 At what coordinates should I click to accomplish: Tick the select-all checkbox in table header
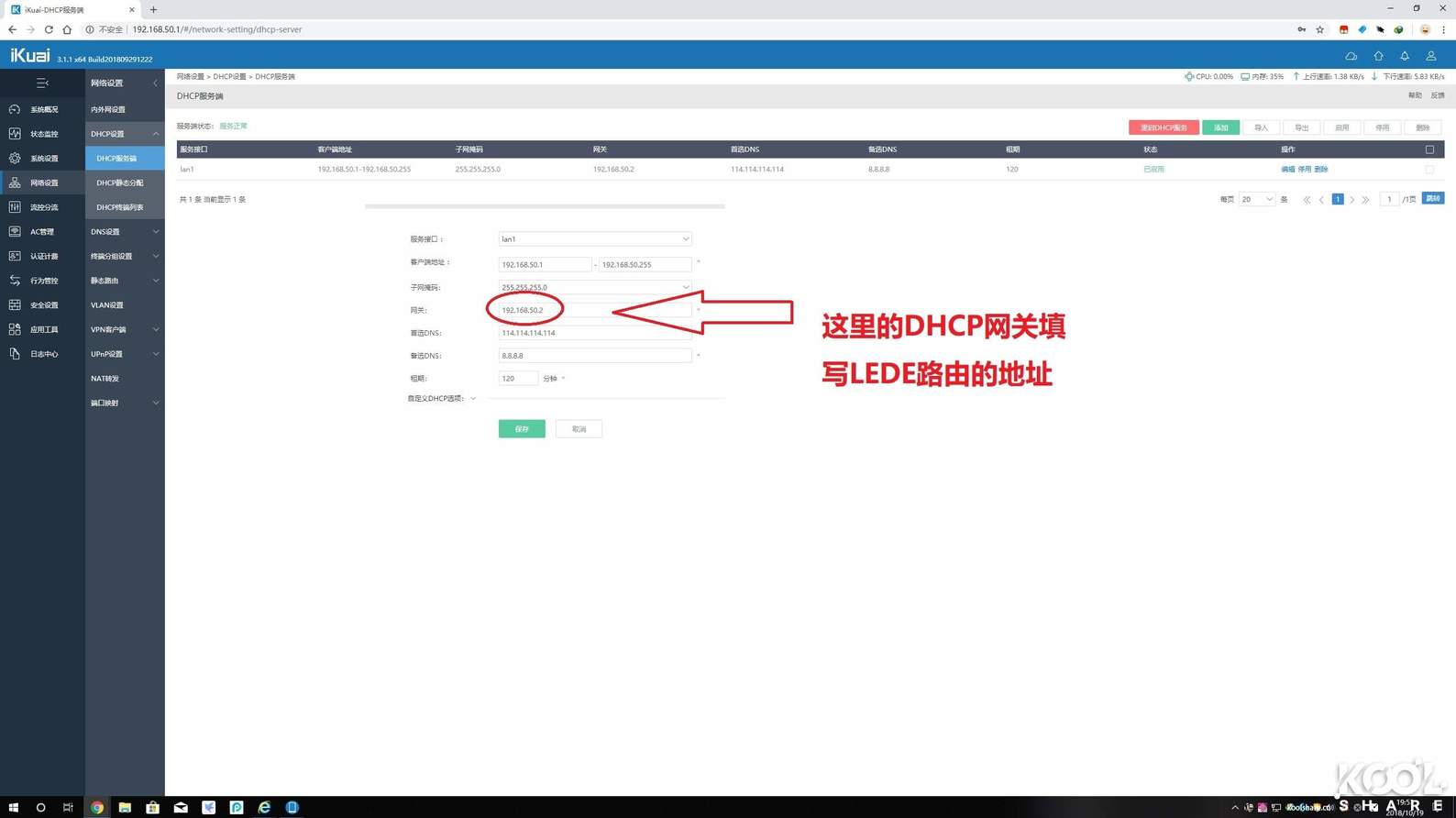point(1429,149)
